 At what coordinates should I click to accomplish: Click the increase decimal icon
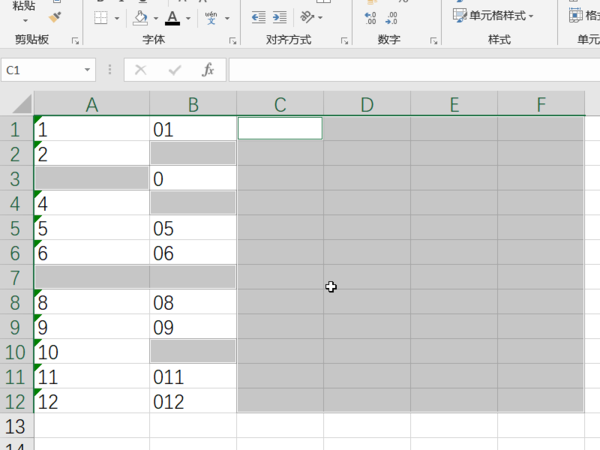tap(370, 18)
